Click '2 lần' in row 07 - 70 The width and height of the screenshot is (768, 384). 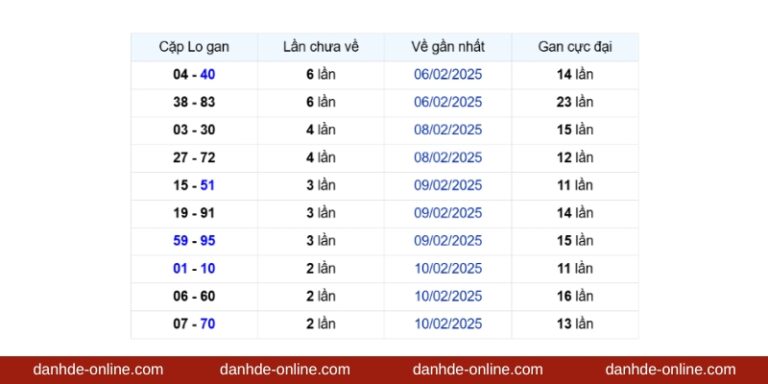[x=321, y=324]
